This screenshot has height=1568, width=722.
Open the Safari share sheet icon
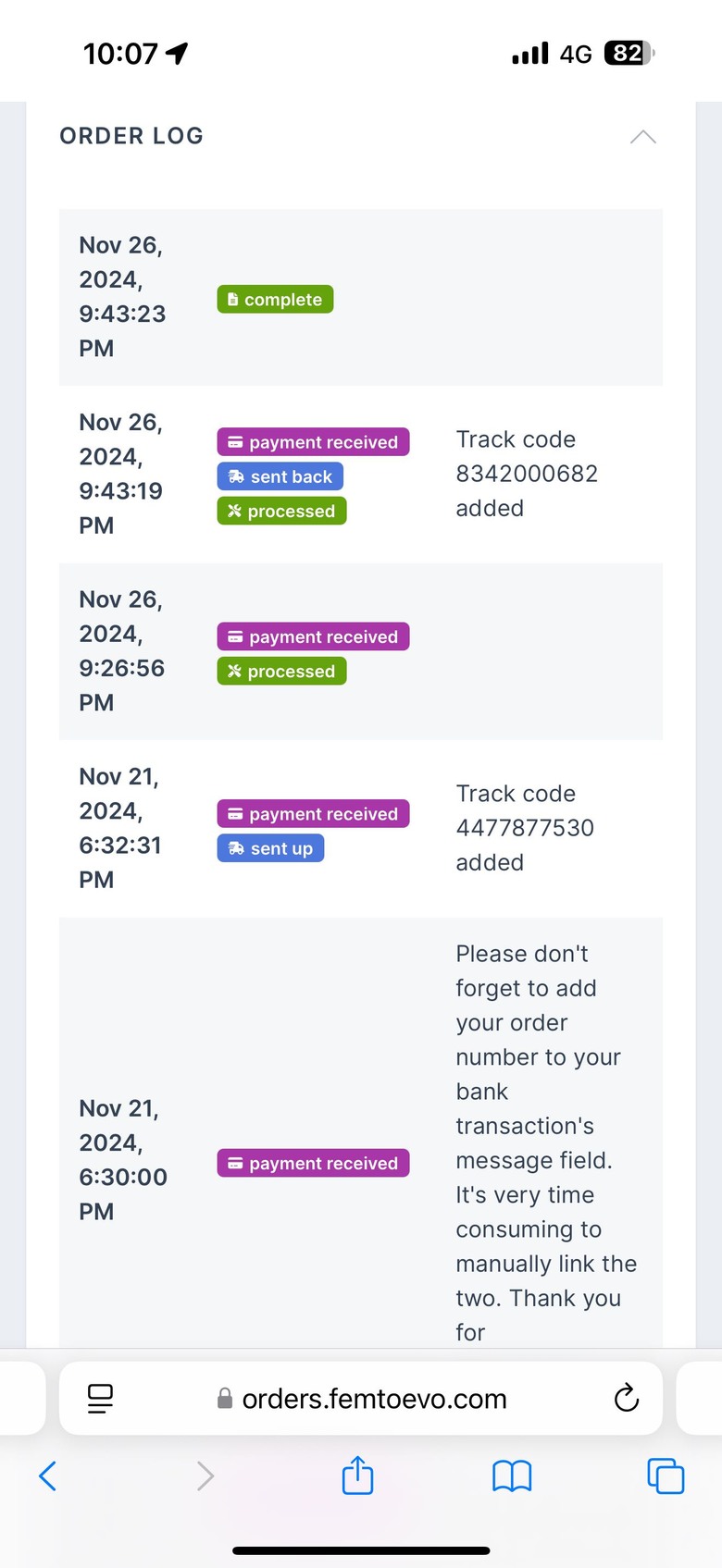(357, 1475)
